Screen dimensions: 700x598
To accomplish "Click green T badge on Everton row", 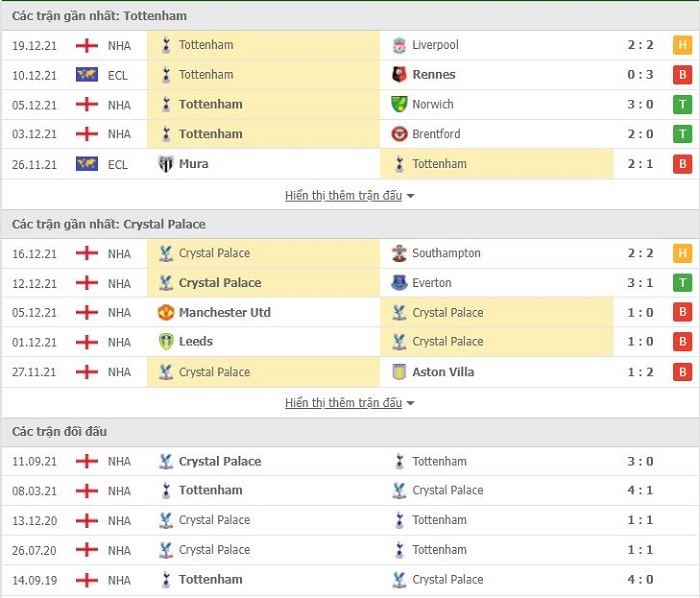I will coord(682,283).
